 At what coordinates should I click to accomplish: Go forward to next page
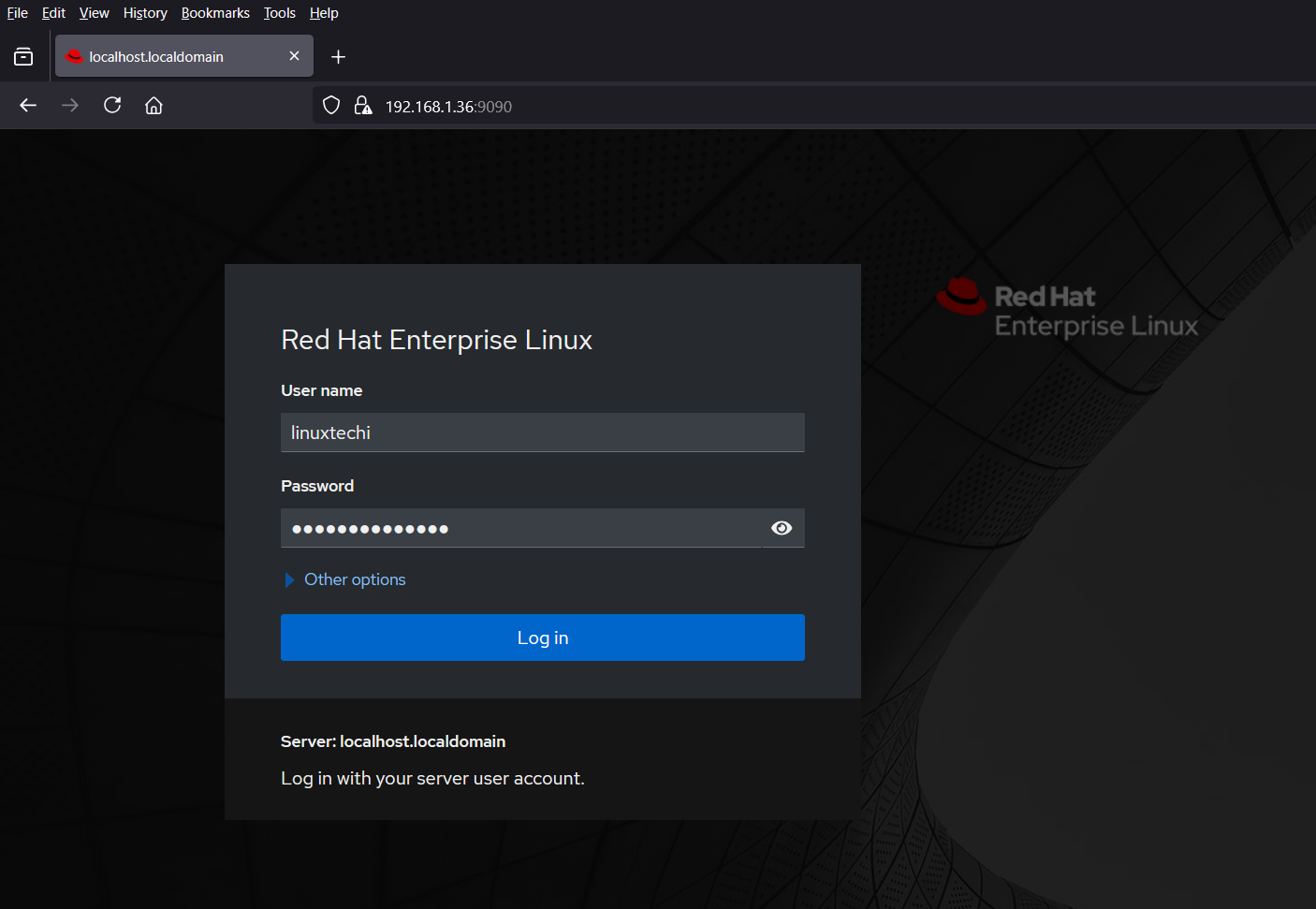click(x=70, y=106)
